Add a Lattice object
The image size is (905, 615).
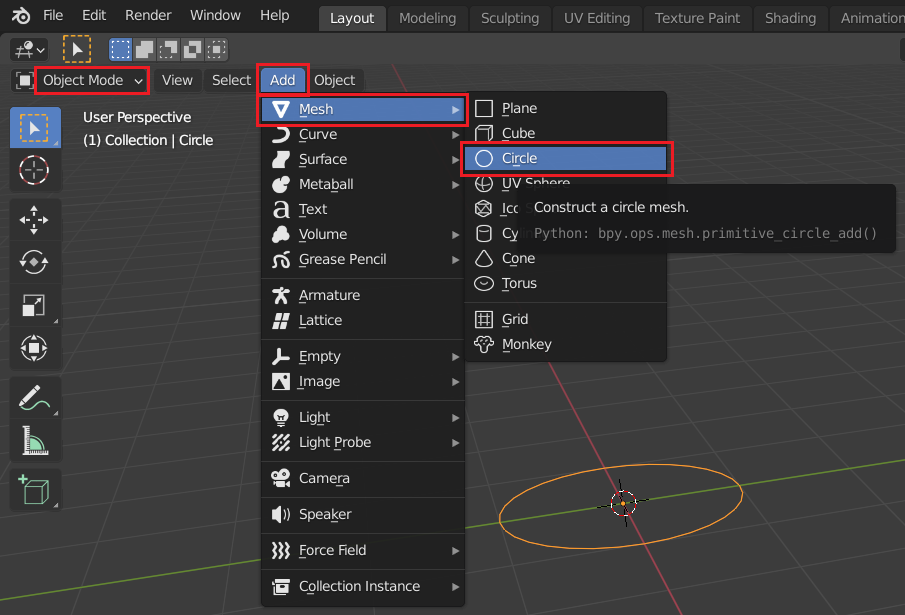(362, 320)
